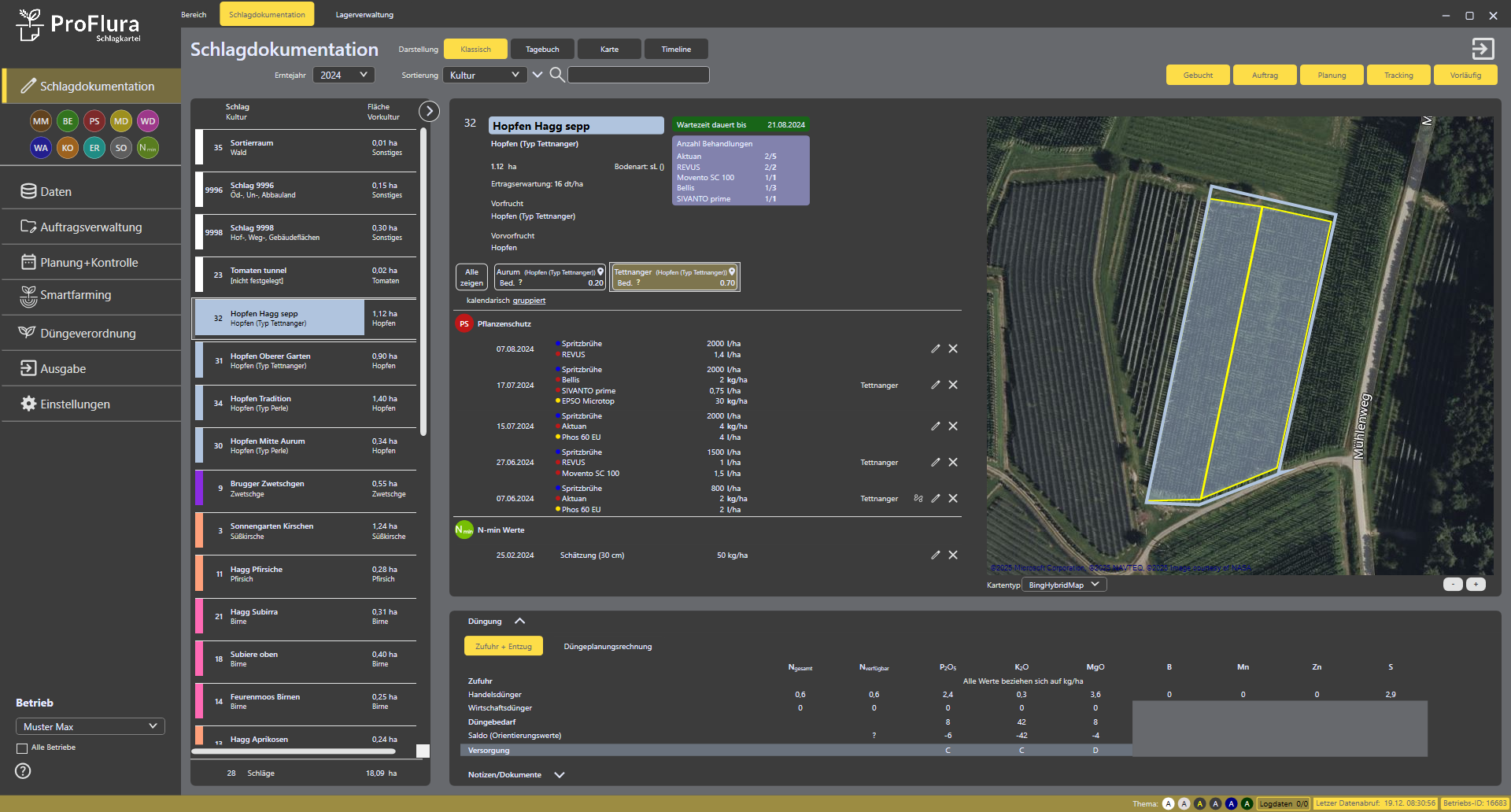
Task: Open the Erntejahr 2024 dropdown
Action: click(x=343, y=75)
